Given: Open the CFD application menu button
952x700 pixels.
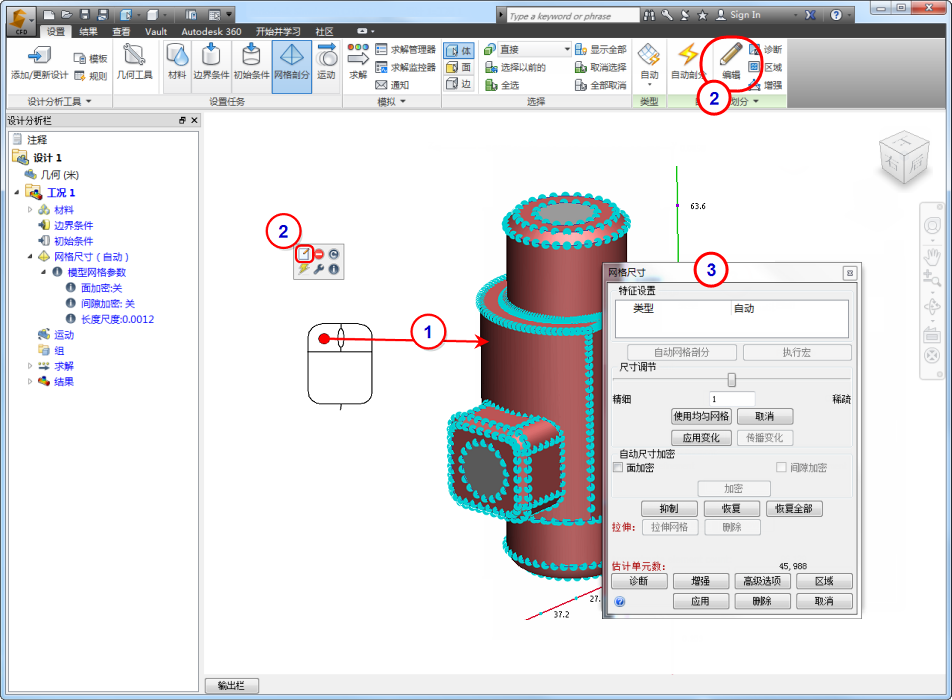Looking at the screenshot, I should pyautogui.click(x=21, y=21).
